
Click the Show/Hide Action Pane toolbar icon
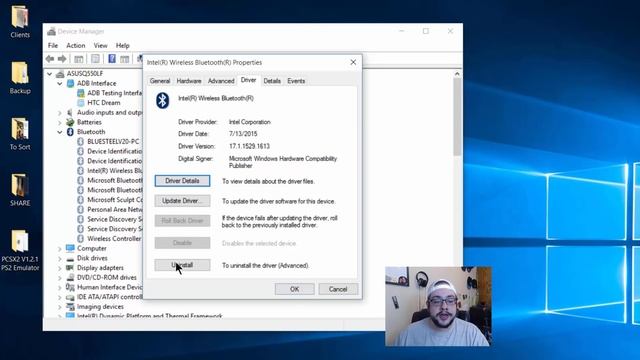pyautogui.click(x=124, y=59)
